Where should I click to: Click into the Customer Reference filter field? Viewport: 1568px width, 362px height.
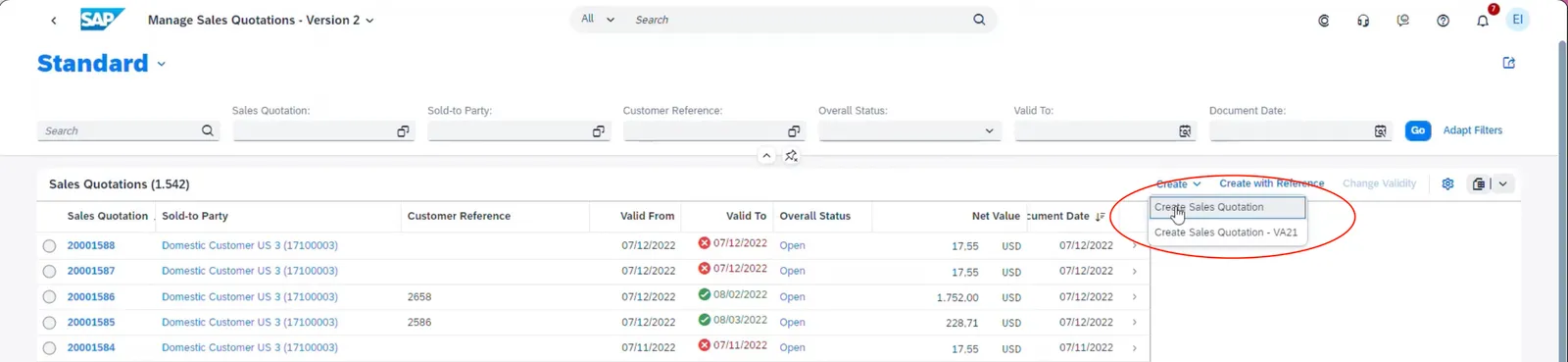[x=704, y=131]
